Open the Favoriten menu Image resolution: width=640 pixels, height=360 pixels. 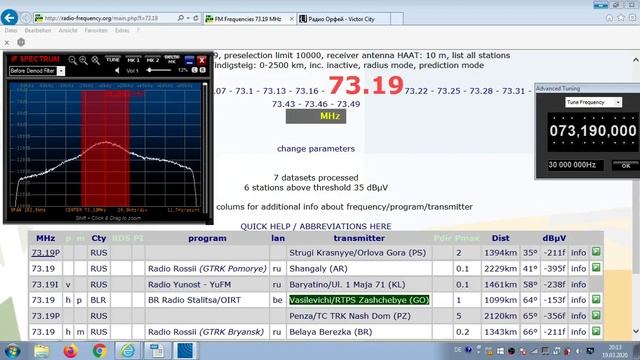pyautogui.click(x=96, y=30)
